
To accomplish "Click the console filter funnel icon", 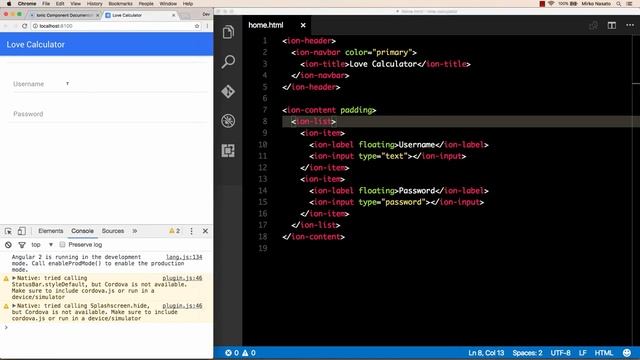I will tap(22, 245).
